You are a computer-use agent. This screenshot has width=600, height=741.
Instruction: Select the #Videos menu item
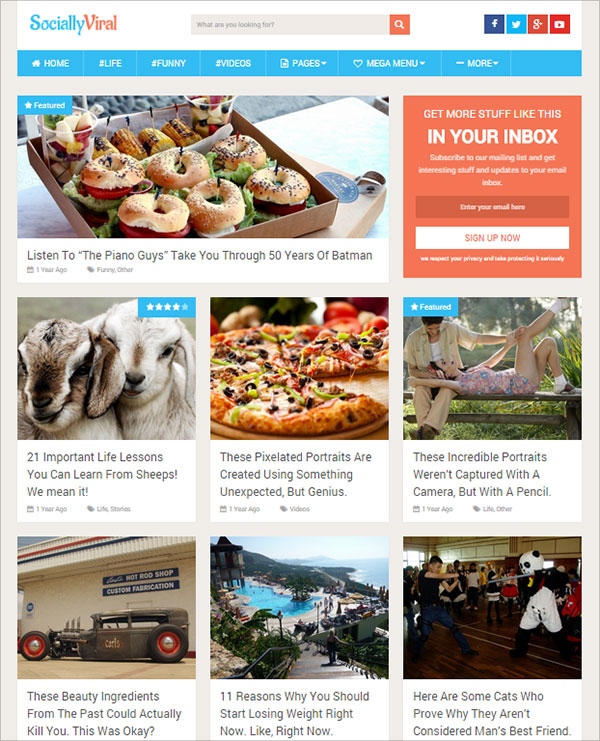tap(233, 63)
